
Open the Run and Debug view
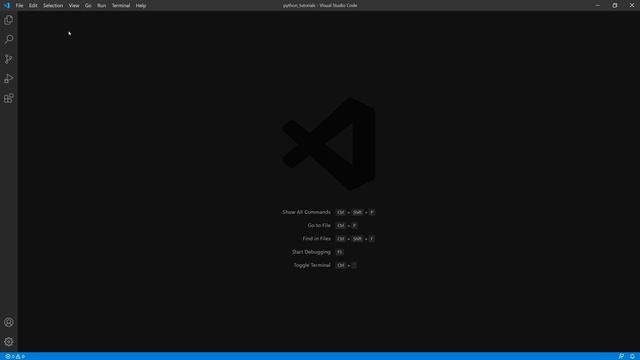tap(9, 78)
